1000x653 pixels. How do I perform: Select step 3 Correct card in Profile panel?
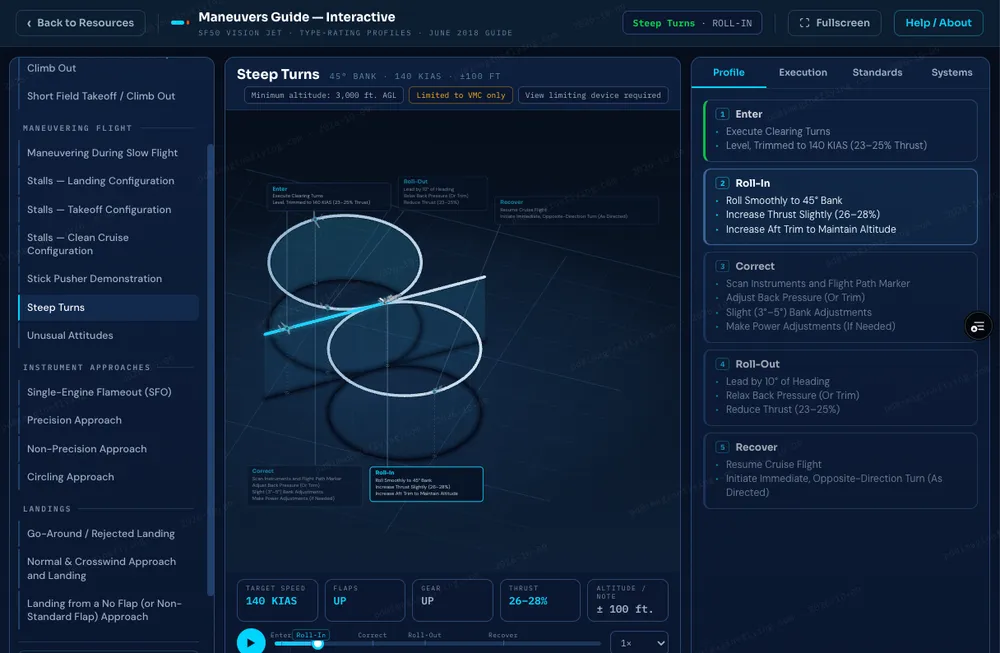(x=840, y=297)
